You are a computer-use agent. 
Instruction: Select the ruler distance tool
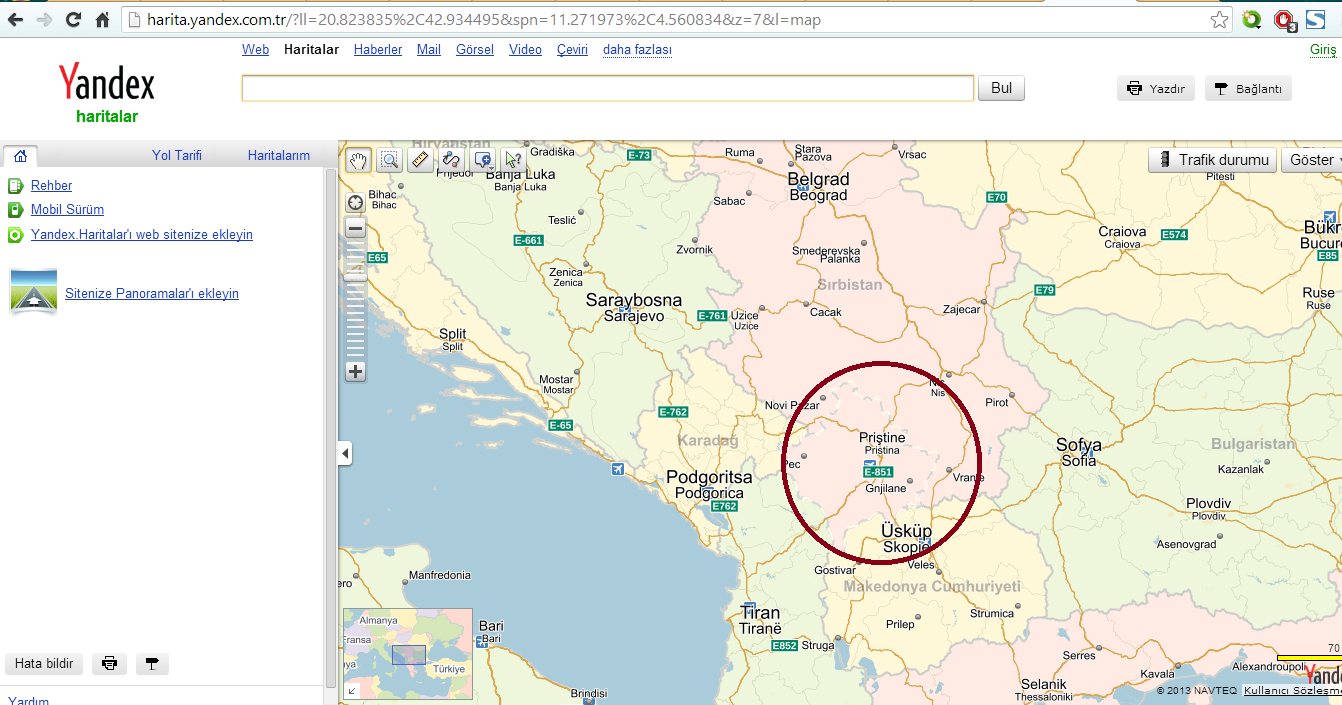[x=420, y=159]
